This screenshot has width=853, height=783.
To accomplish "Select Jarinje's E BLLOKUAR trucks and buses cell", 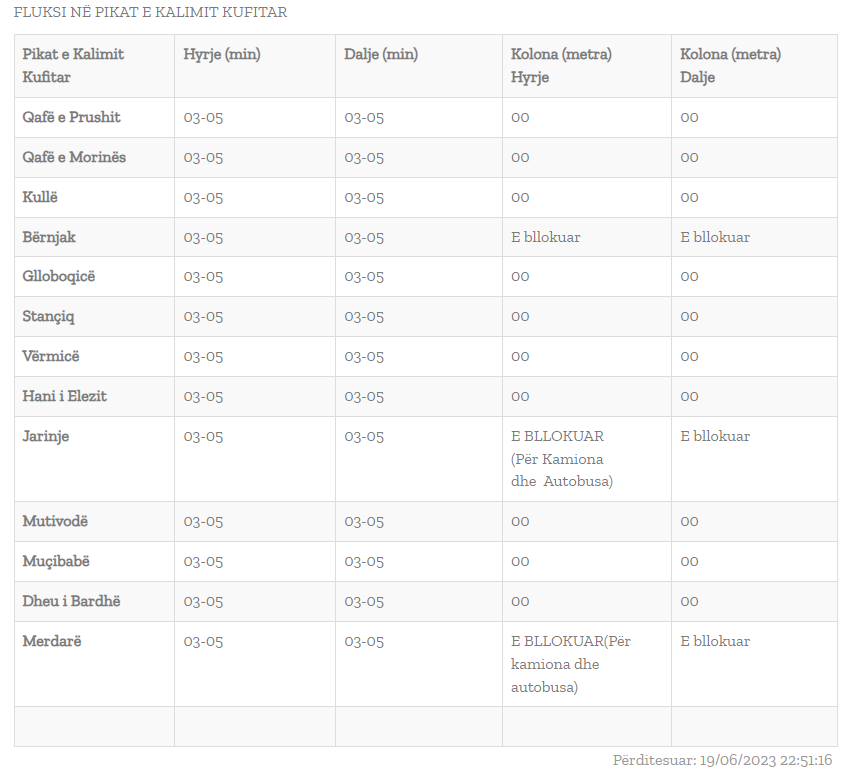I will (x=561, y=458).
